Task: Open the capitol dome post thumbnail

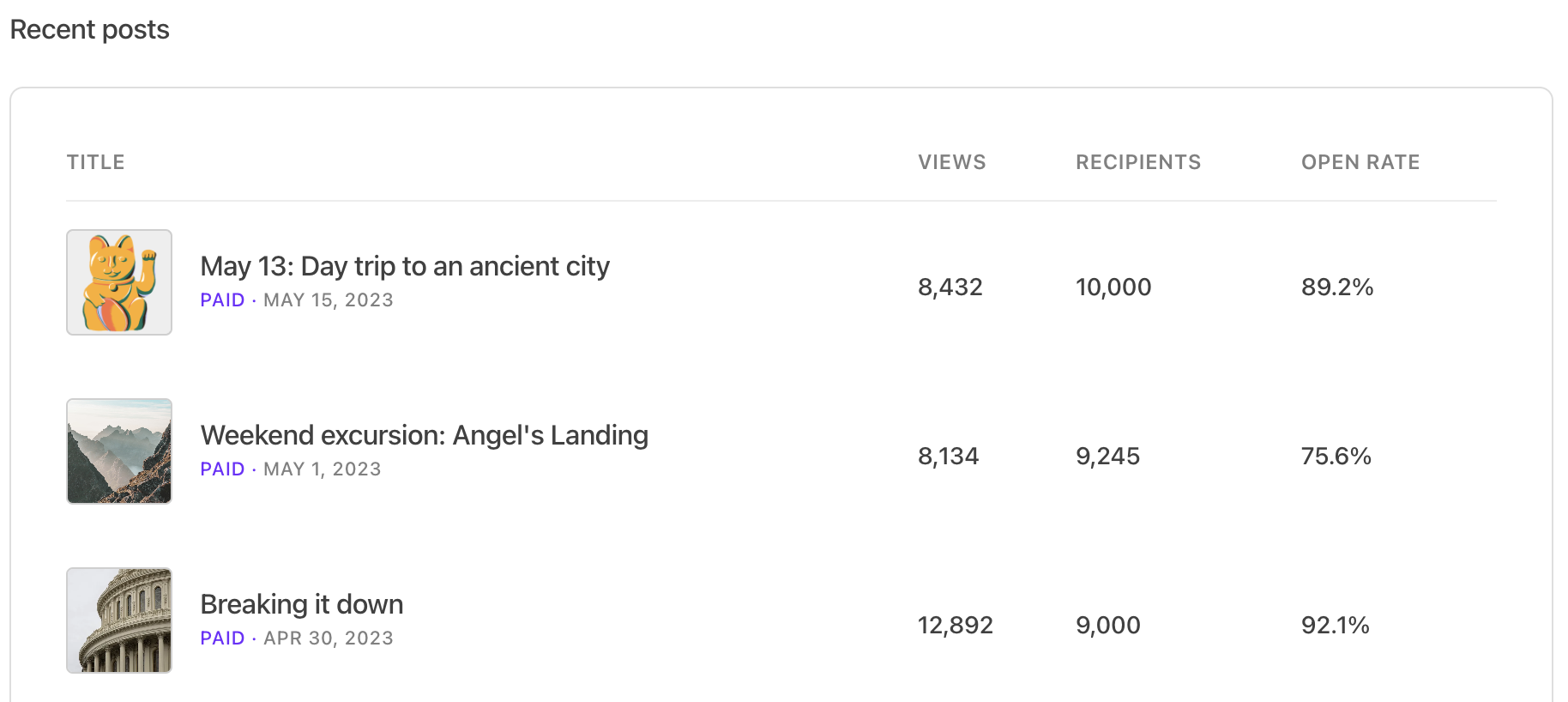Action: pos(119,620)
